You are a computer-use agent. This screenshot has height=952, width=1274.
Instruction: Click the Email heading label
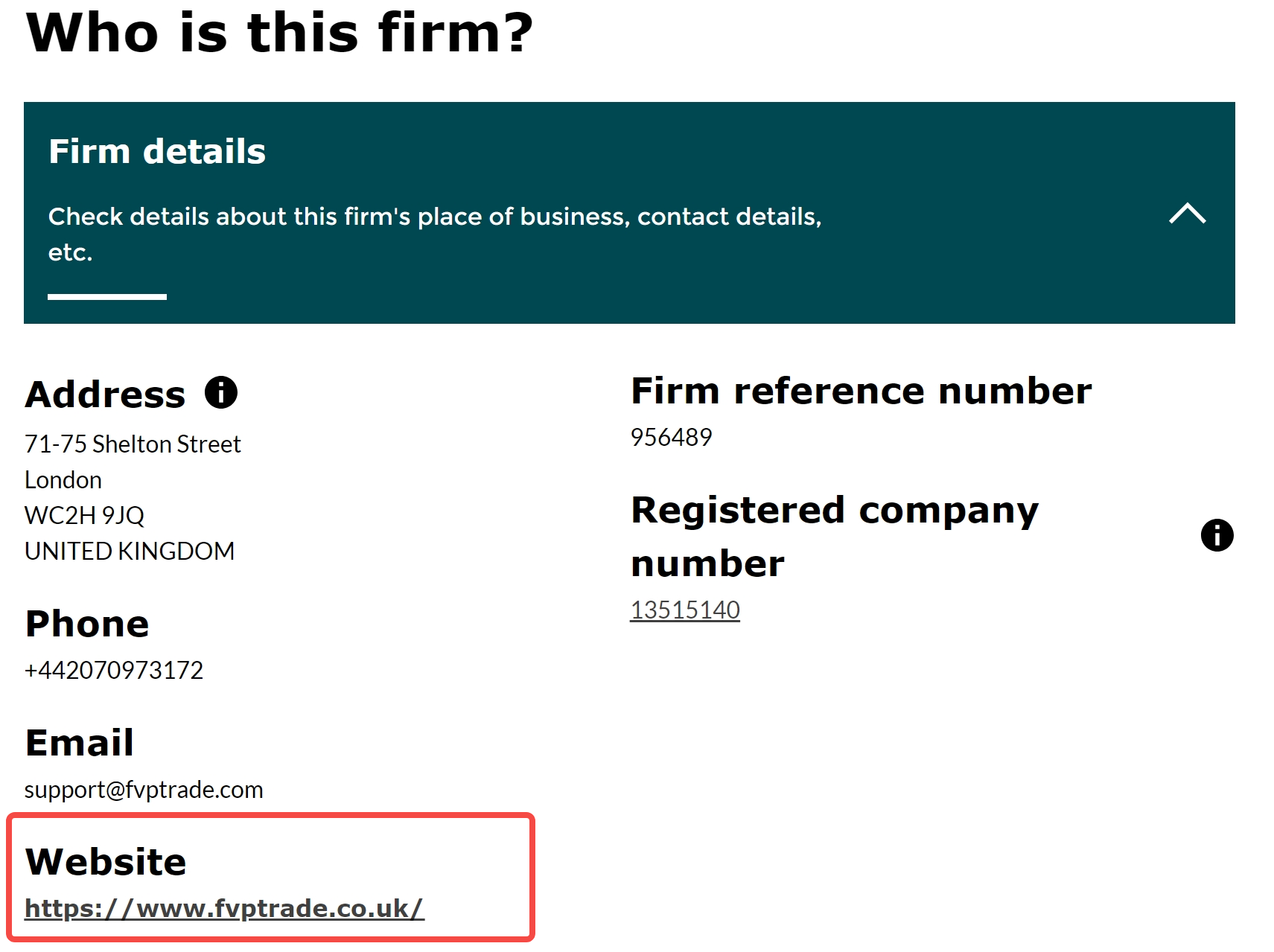click(80, 743)
